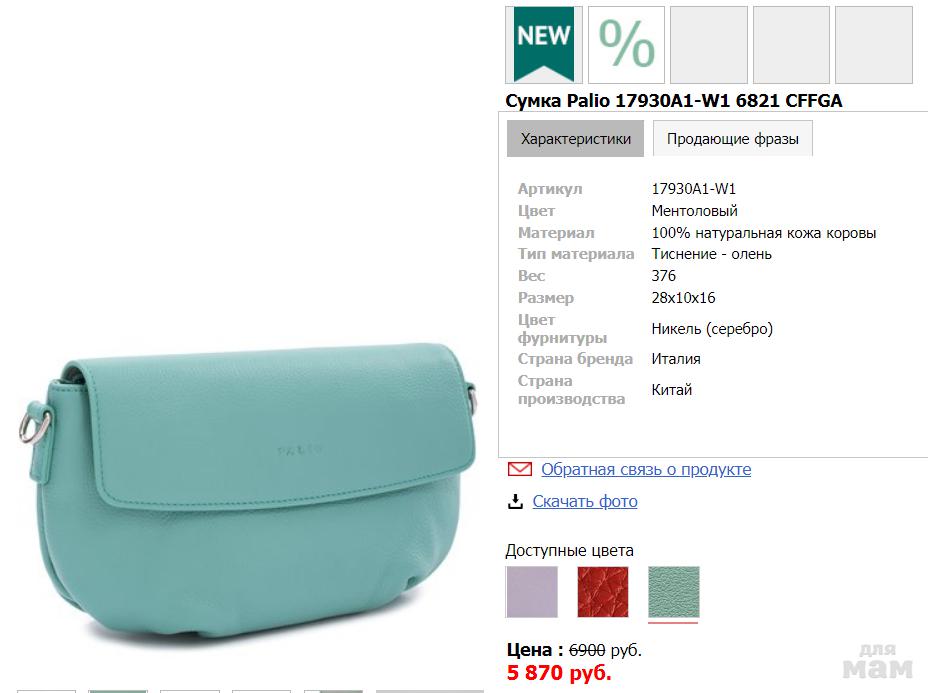This screenshot has height=693, width=928.
Task: Click the NEW ribbon badge icon
Action: pos(544,44)
